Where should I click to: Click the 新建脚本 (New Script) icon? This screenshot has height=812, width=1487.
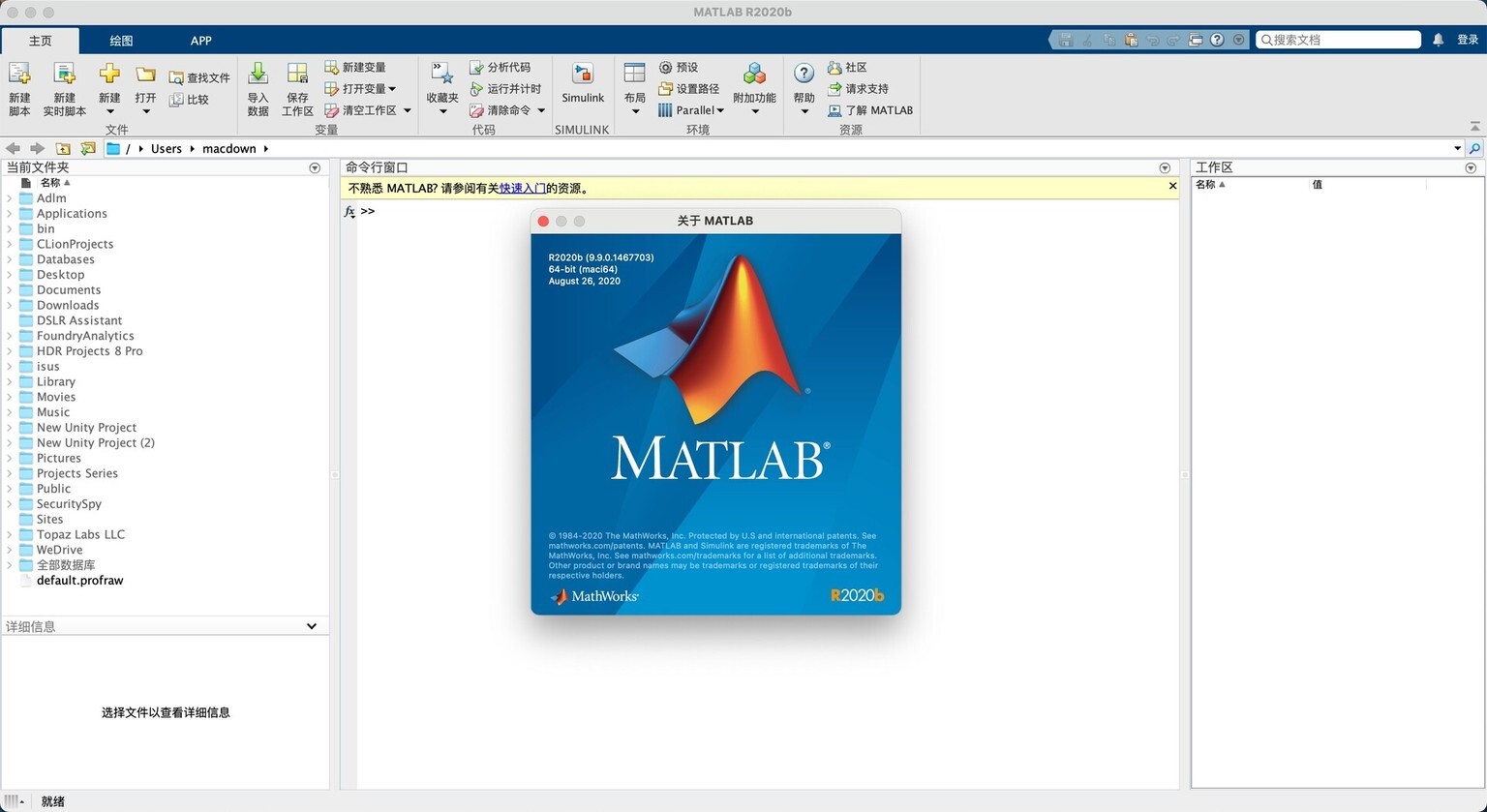19,88
